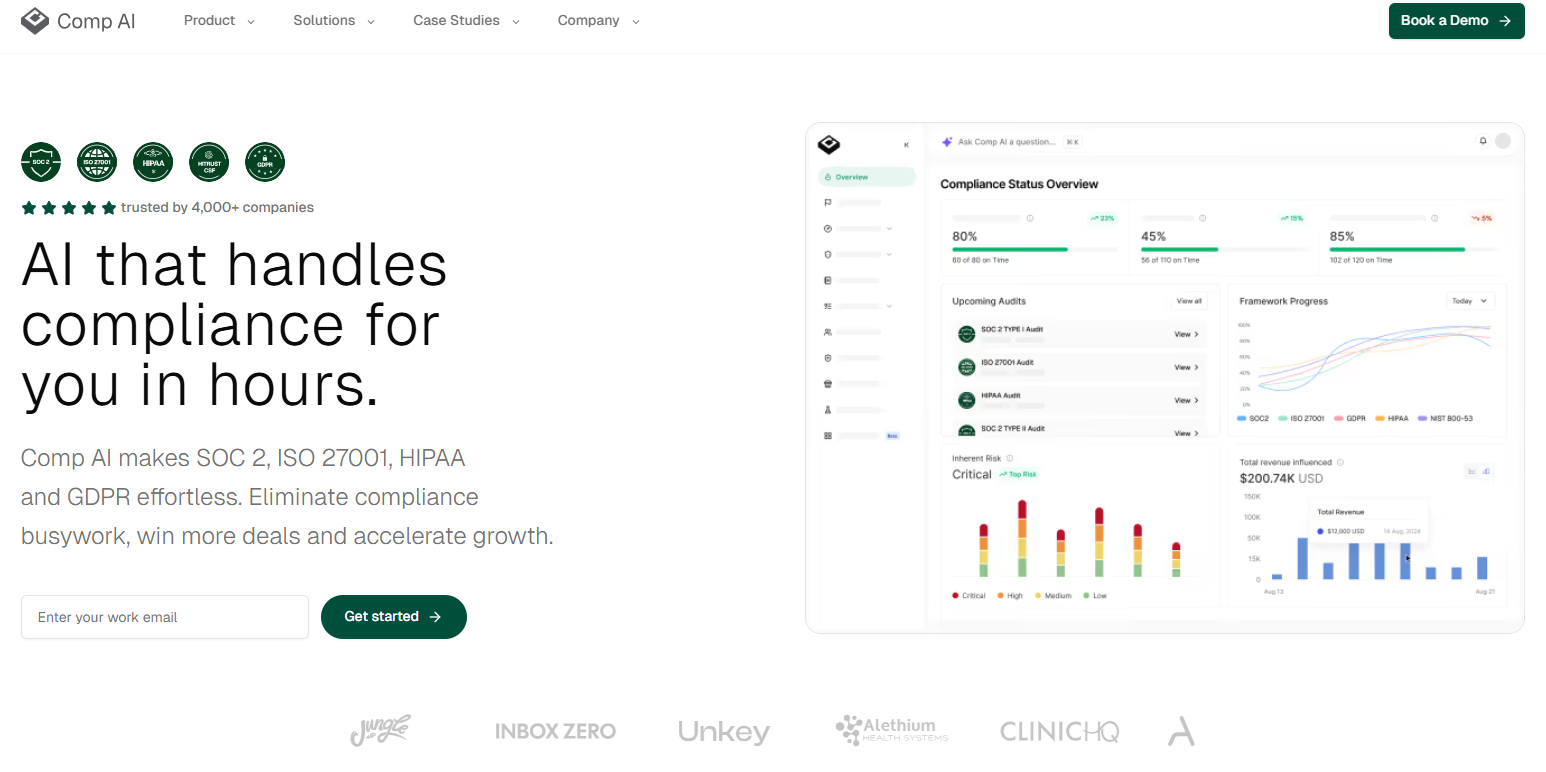Screen dimensions: 1546x772
Task: Click View for ISO 27001 Audit
Action: point(1186,368)
